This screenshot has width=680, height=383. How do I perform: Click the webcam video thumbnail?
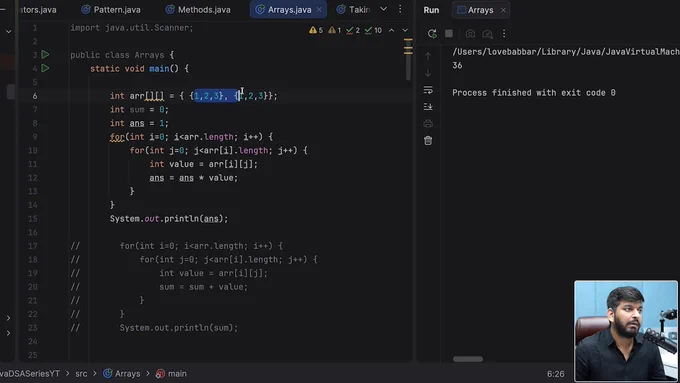point(626,331)
